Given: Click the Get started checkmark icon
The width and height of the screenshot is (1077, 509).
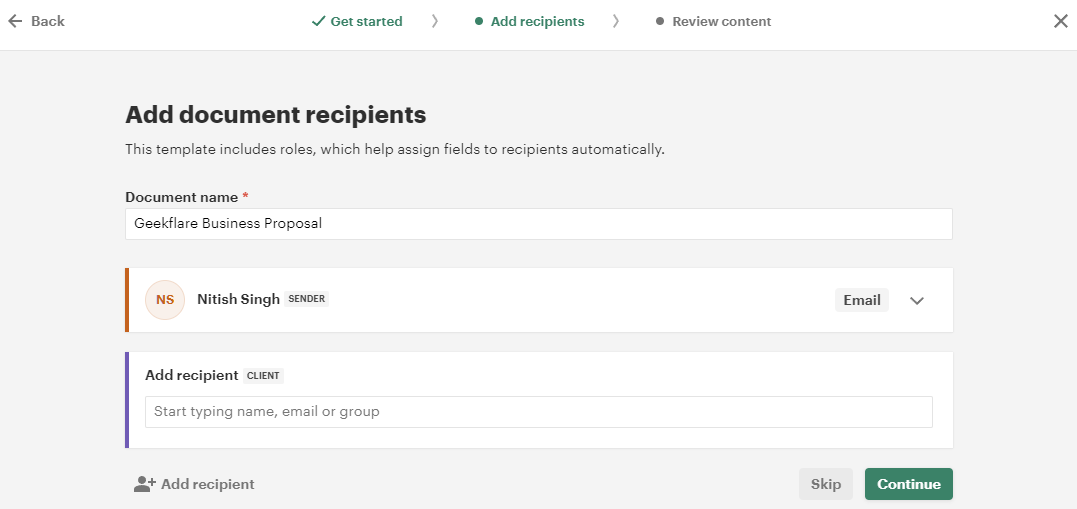Looking at the screenshot, I should (318, 21).
